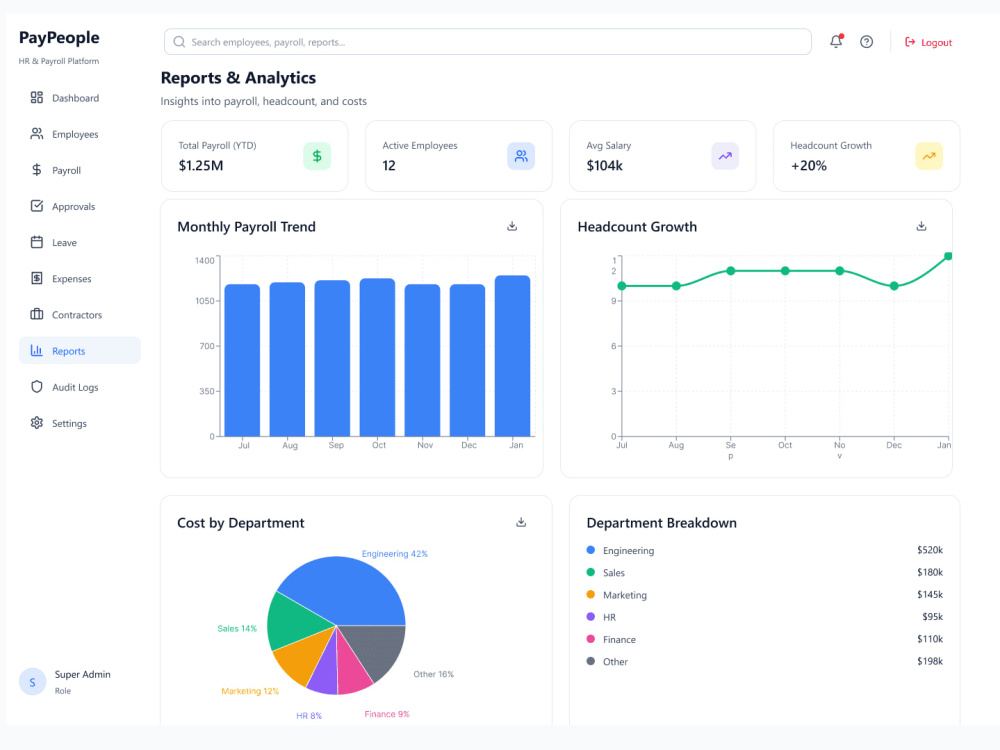Screen dimensions: 1000x750
Task: Open the help question mark icon
Action: click(x=866, y=42)
